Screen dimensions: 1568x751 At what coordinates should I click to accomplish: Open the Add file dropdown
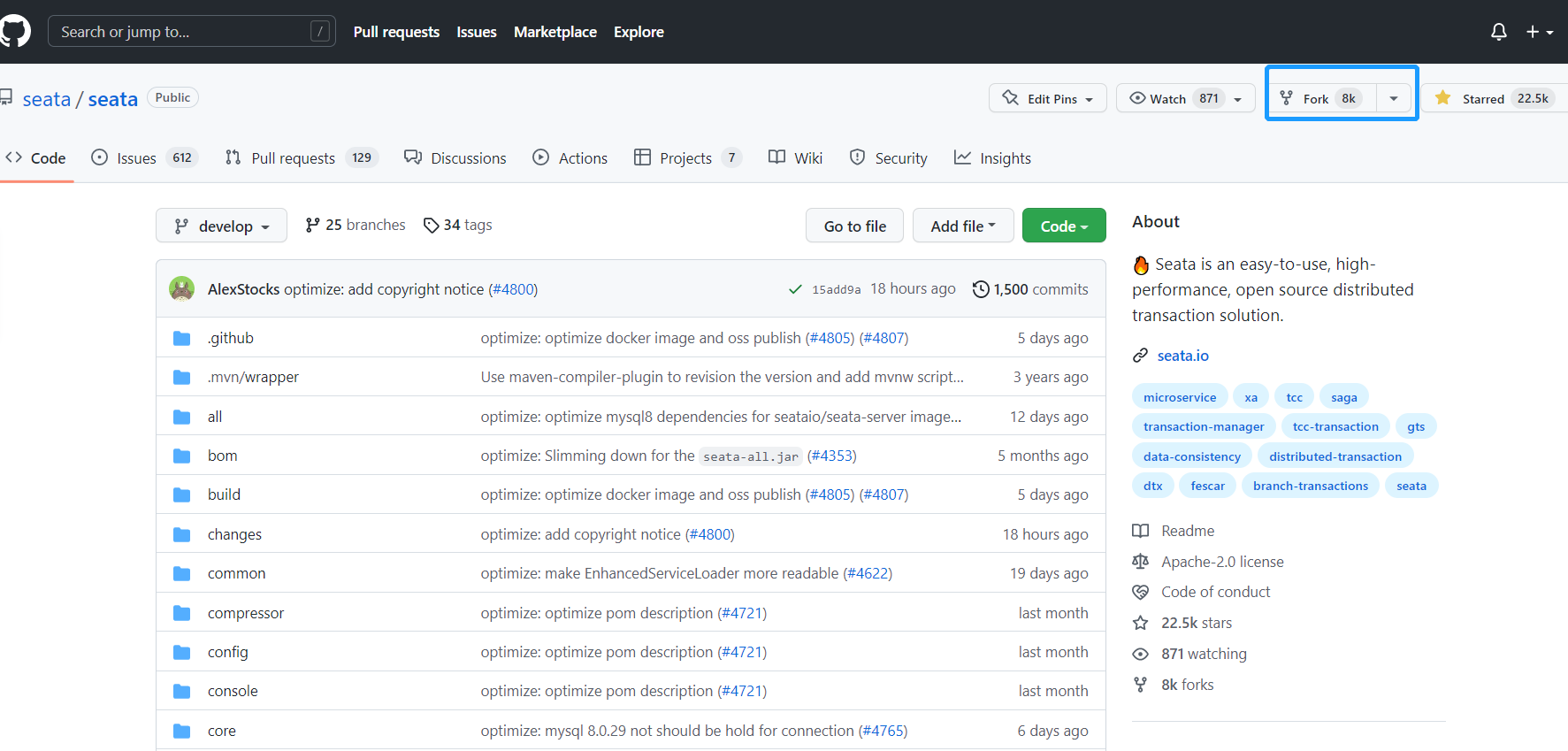(962, 226)
